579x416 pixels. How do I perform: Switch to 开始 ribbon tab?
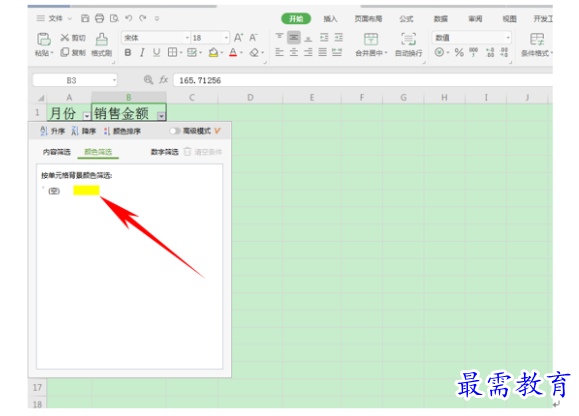296,18
